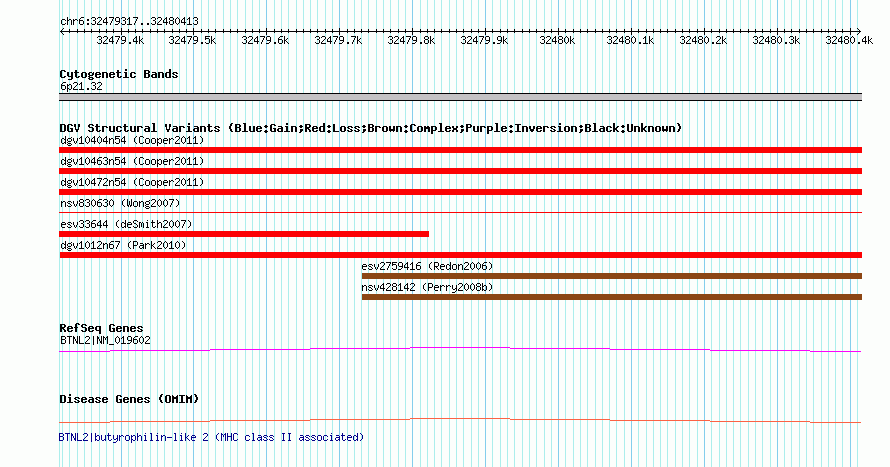Click the nsv428142 (Perry2008b) label
This screenshot has height=467, width=890.
(x=427, y=287)
